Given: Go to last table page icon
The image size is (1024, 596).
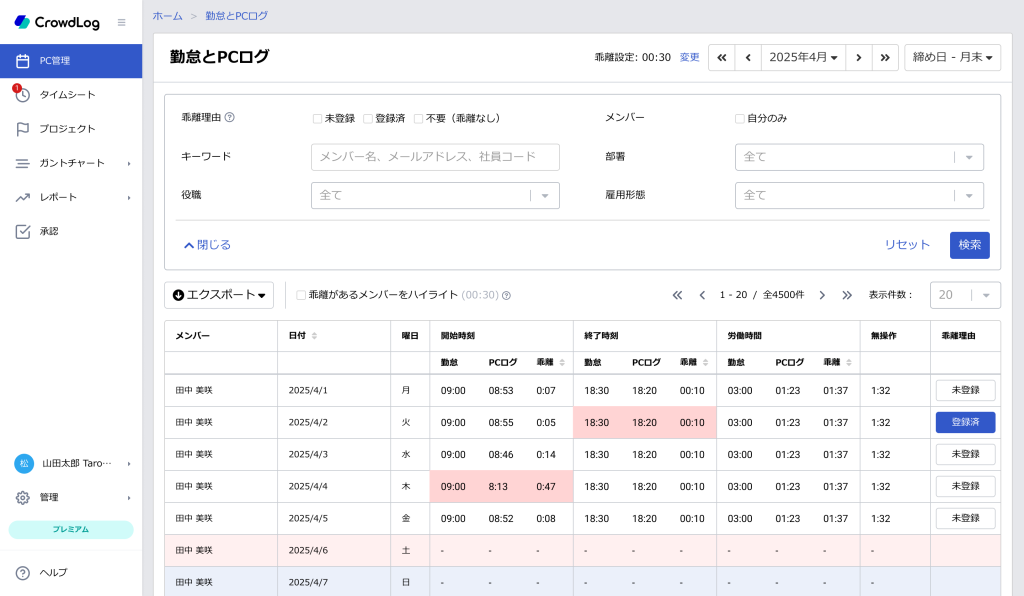Looking at the screenshot, I should [x=847, y=295].
